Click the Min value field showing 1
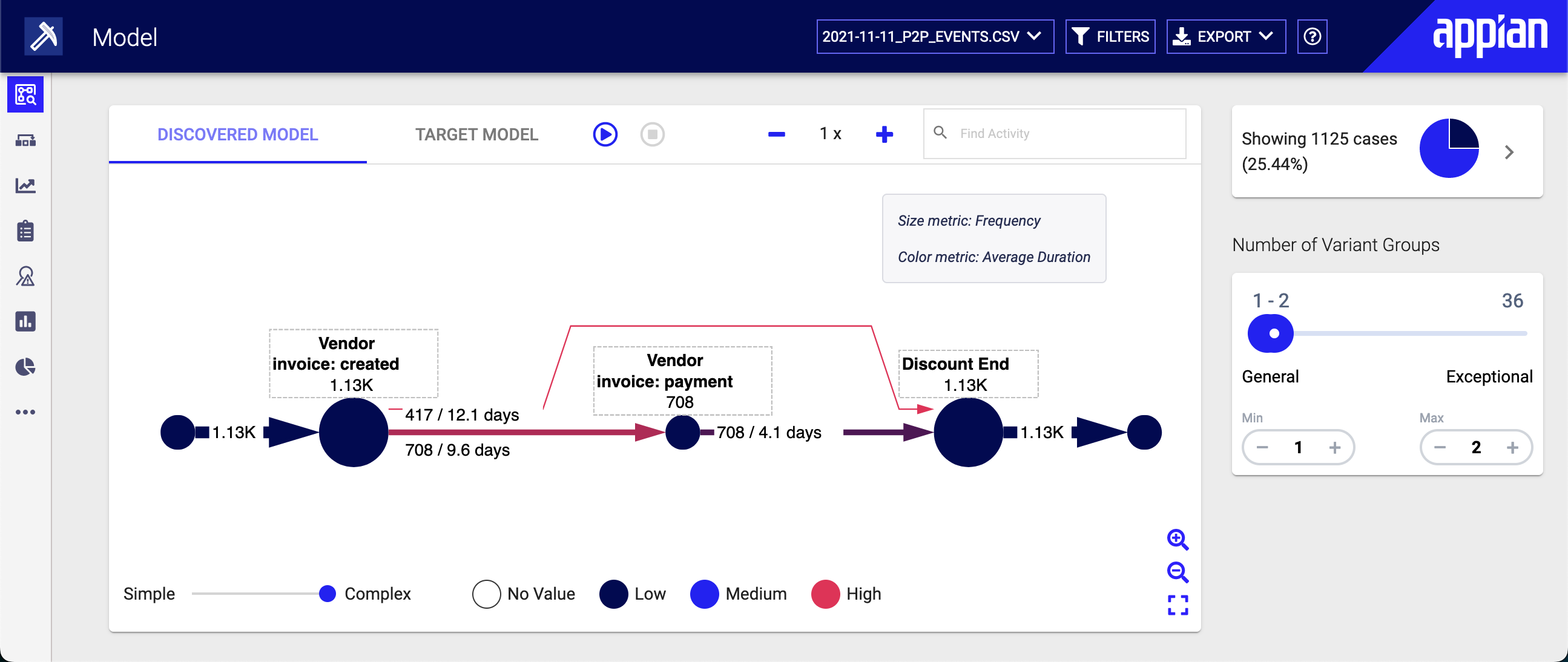The image size is (1568, 662). [1298, 448]
